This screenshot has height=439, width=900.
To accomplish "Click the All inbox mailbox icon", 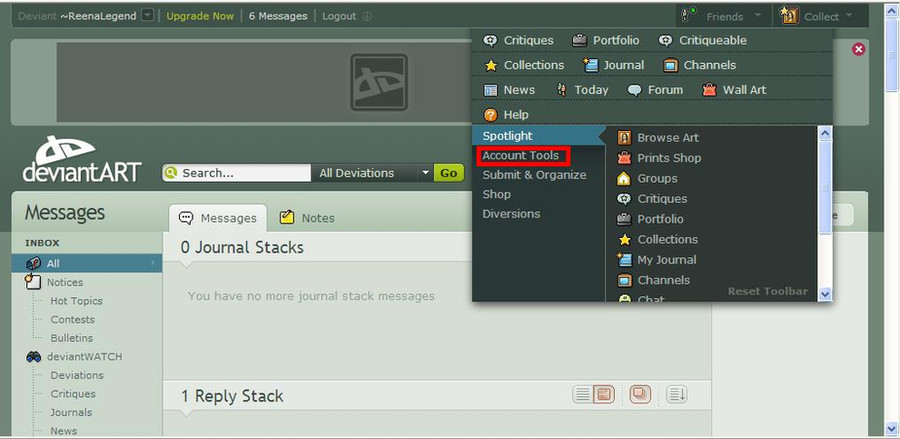I will click(x=34, y=263).
